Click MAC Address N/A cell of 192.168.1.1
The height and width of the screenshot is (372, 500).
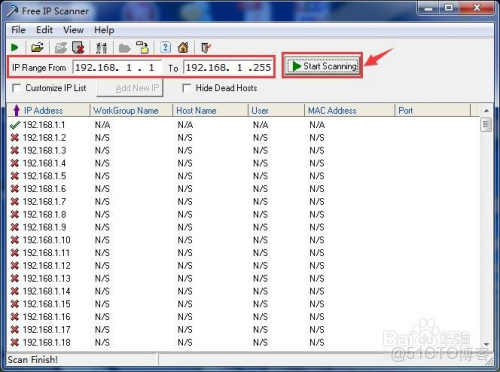pos(317,125)
